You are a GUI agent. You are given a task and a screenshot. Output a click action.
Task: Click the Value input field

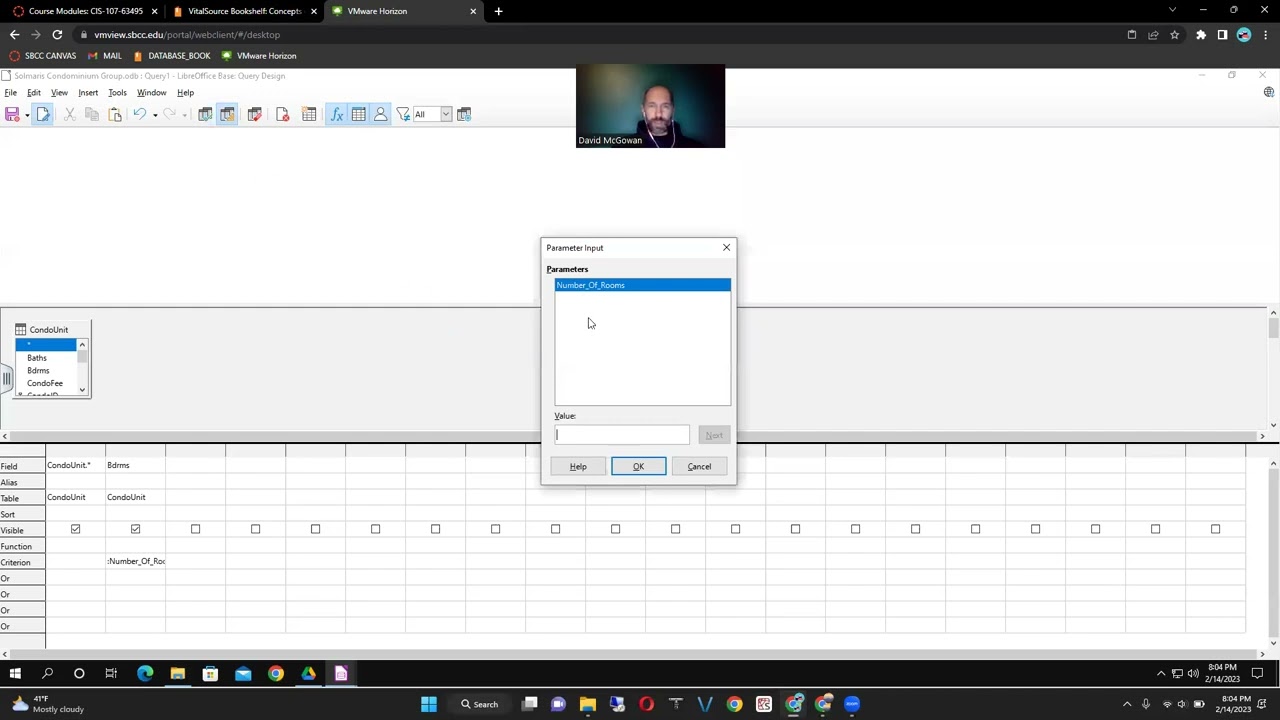[x=622, y=435]
